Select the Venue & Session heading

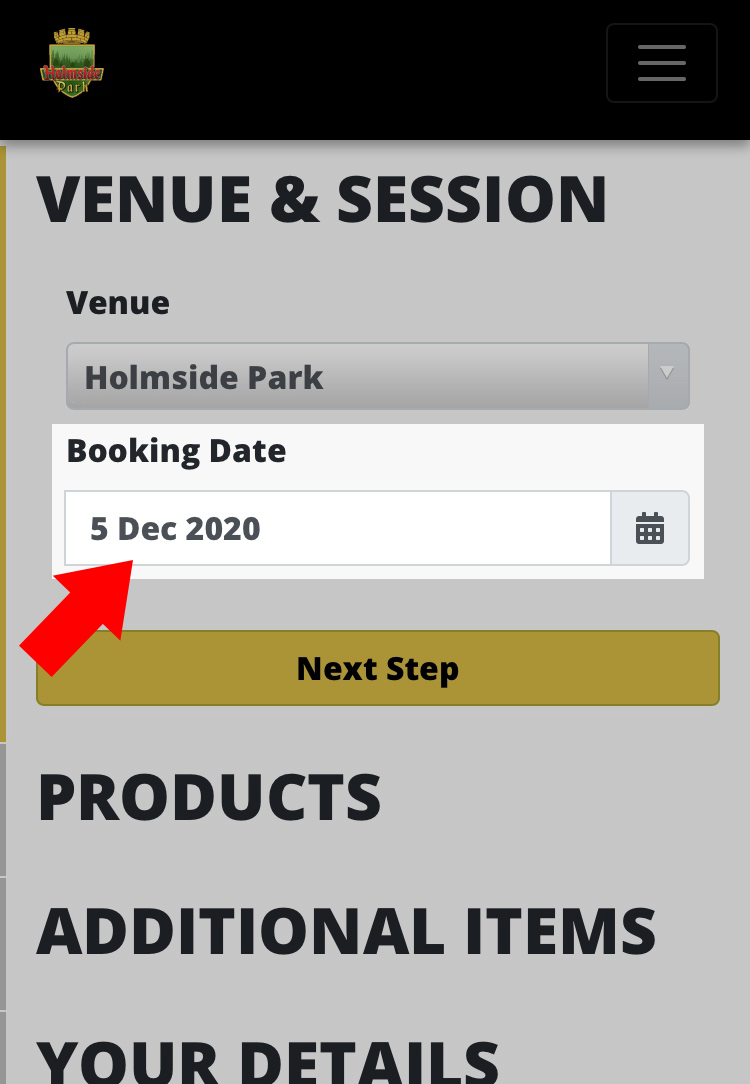point(322,200)
